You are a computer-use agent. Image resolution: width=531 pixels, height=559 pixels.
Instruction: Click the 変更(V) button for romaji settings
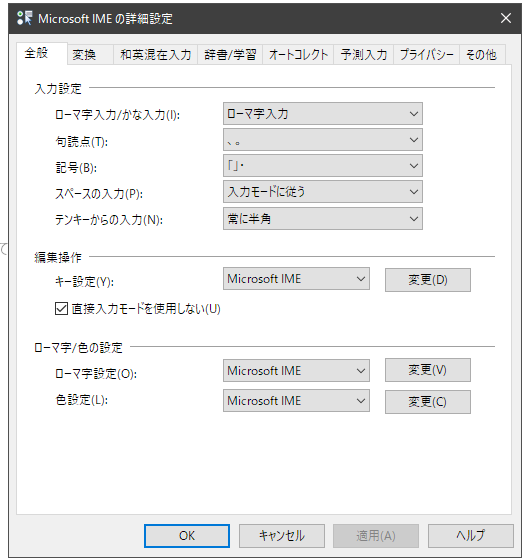point(428,370)
